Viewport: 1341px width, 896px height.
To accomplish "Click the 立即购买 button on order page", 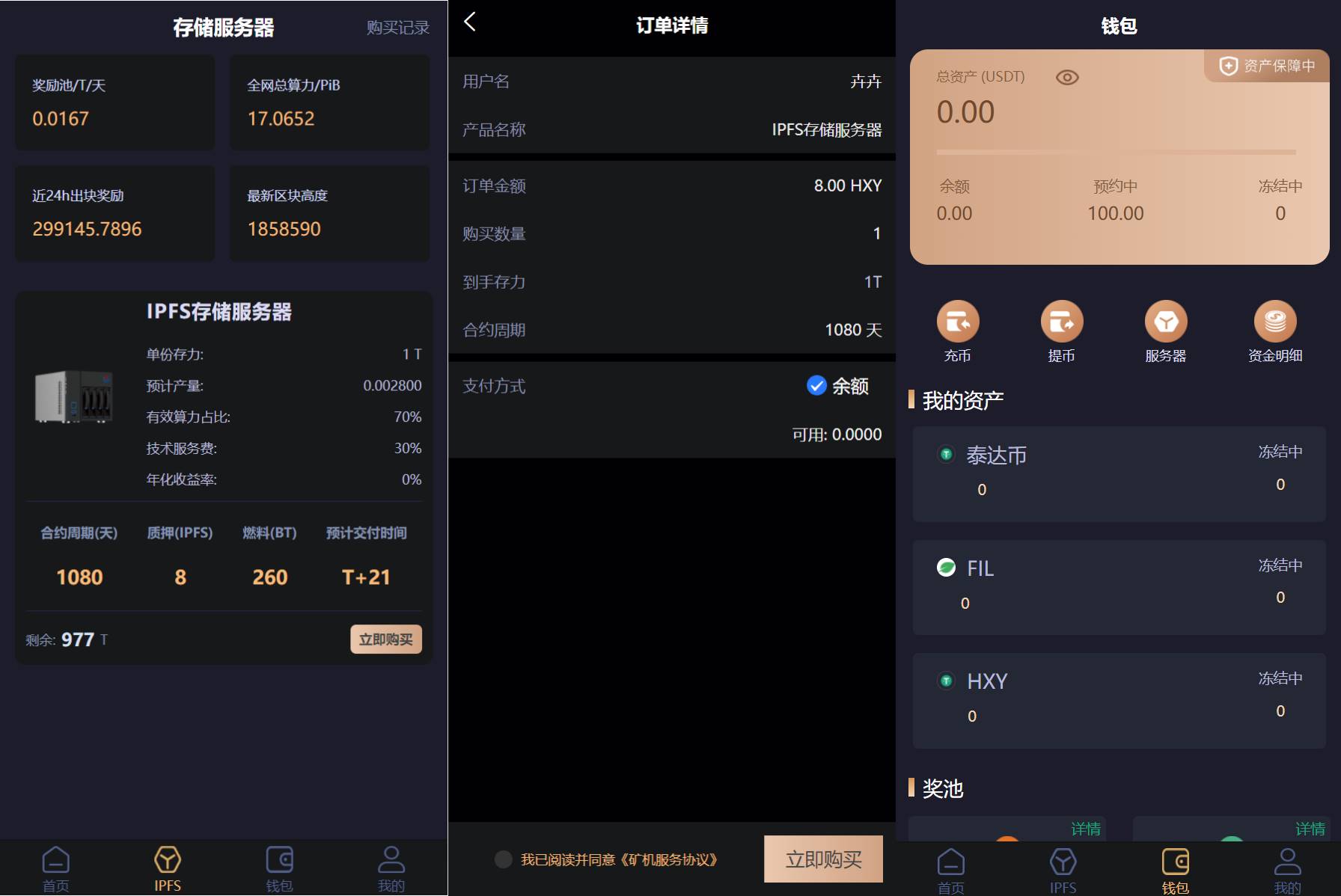I will pyautogui.click(x=823, y=859).
